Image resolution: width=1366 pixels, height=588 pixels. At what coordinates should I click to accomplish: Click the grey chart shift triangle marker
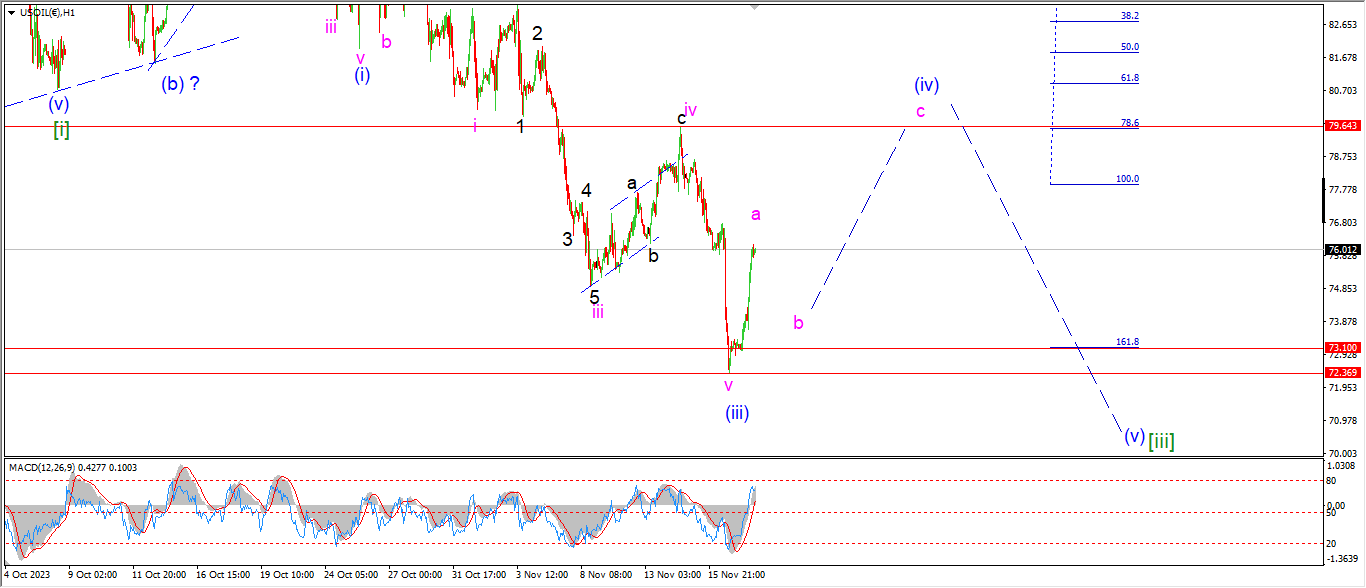[x=755, y=6]
